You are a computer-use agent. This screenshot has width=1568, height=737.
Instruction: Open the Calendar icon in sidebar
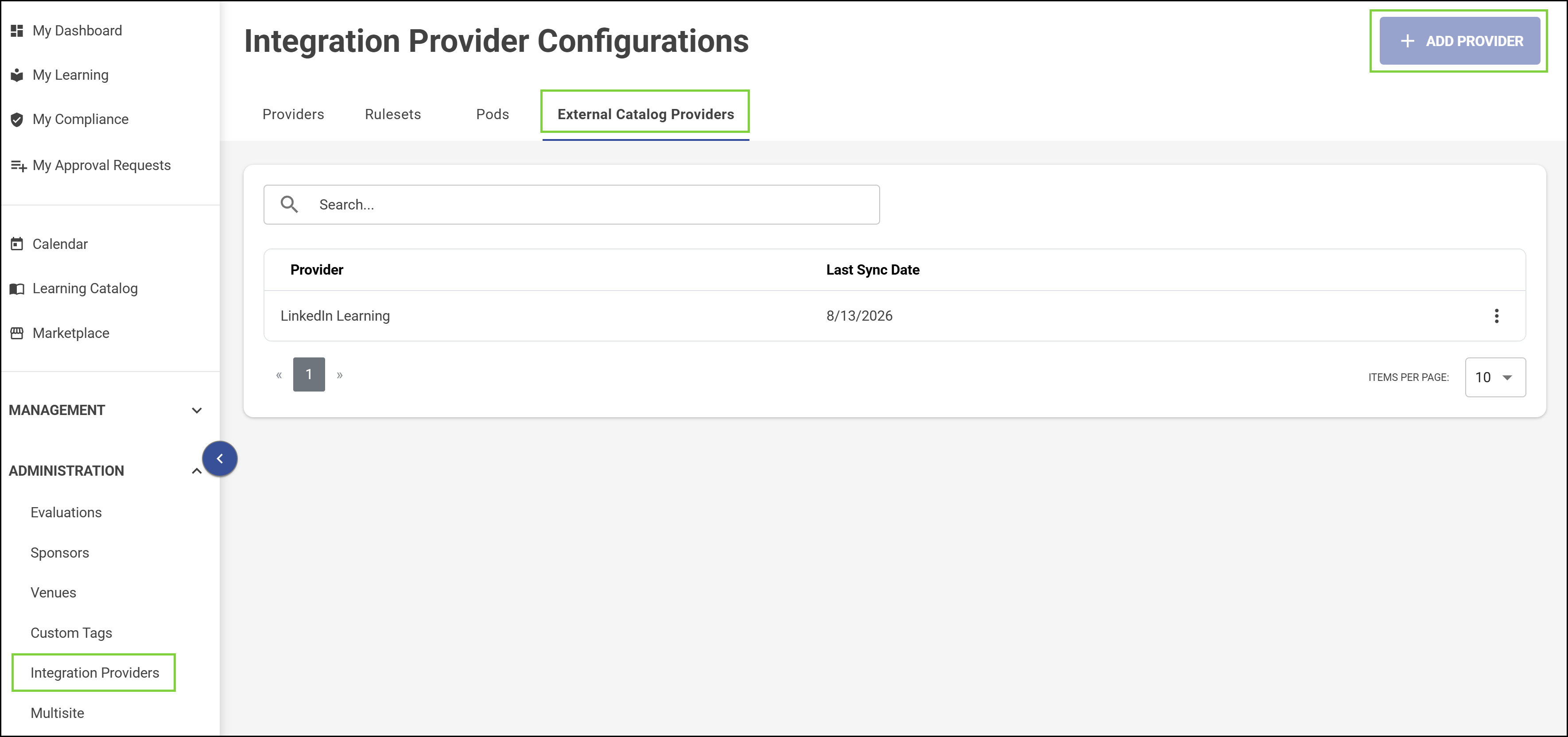[17, 244]
